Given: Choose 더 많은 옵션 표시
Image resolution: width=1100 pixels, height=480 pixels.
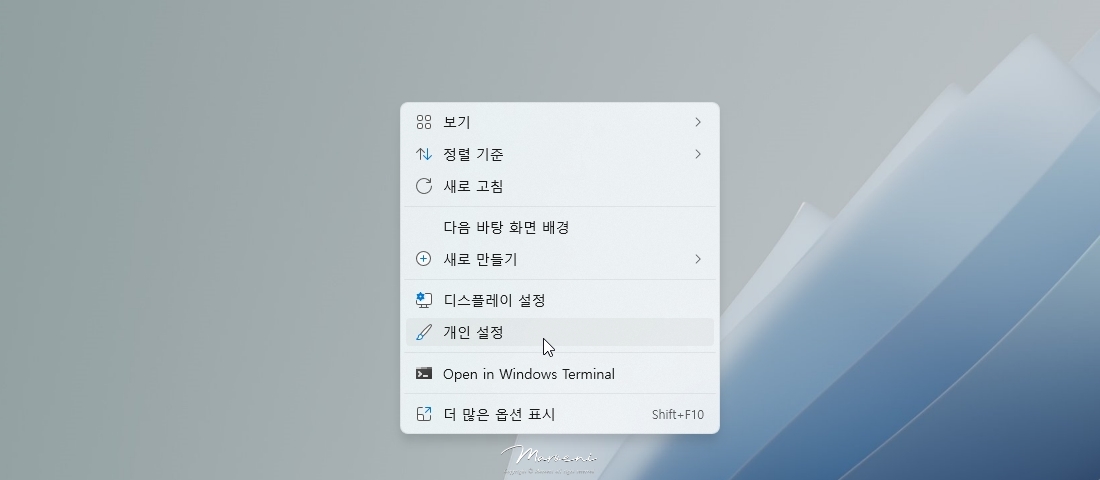Looking at the screenshot, I should [x=560, y=414].
